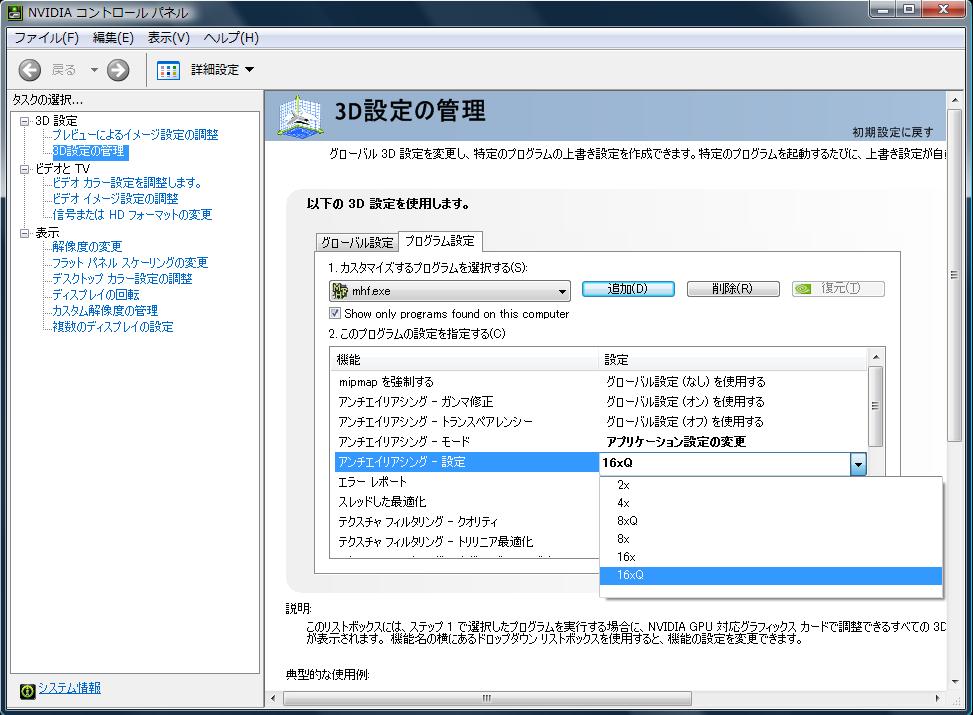Click the 設定 column header
The height and width of the screenshot is (715, 973).
(x=734, y=360)
